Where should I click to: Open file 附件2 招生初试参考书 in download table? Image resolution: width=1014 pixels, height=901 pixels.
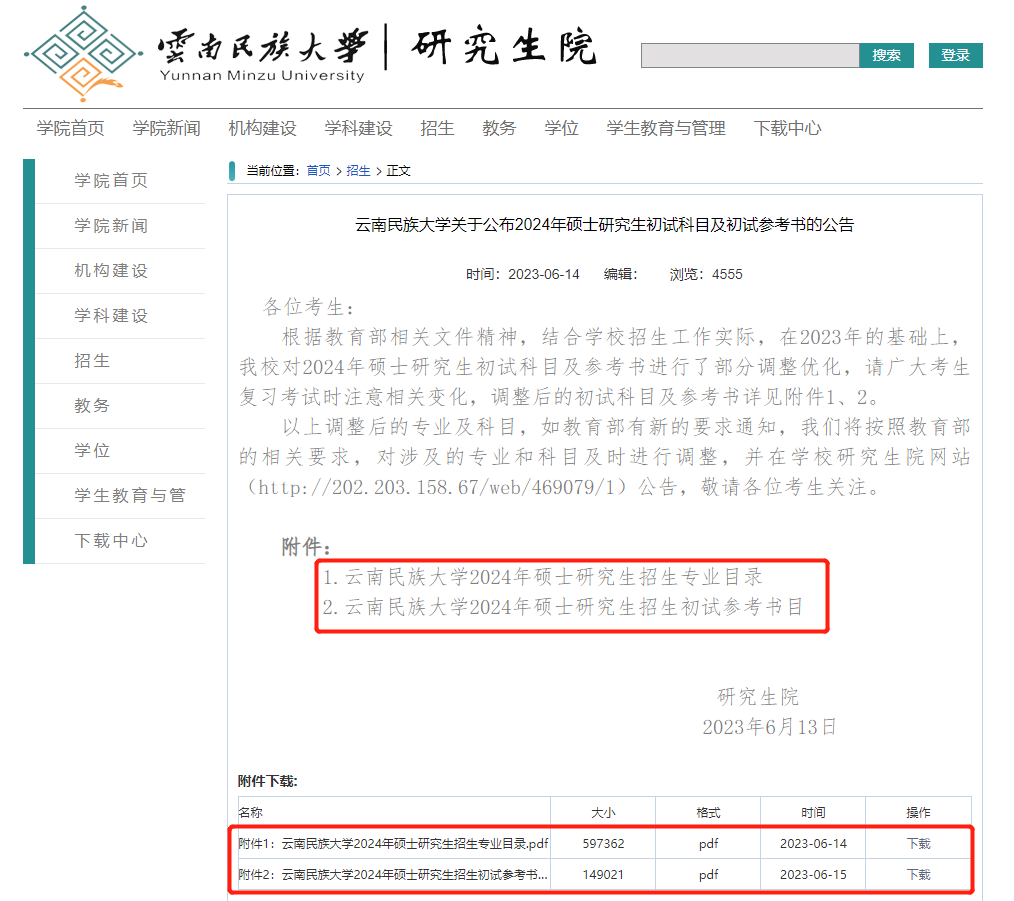393,874
